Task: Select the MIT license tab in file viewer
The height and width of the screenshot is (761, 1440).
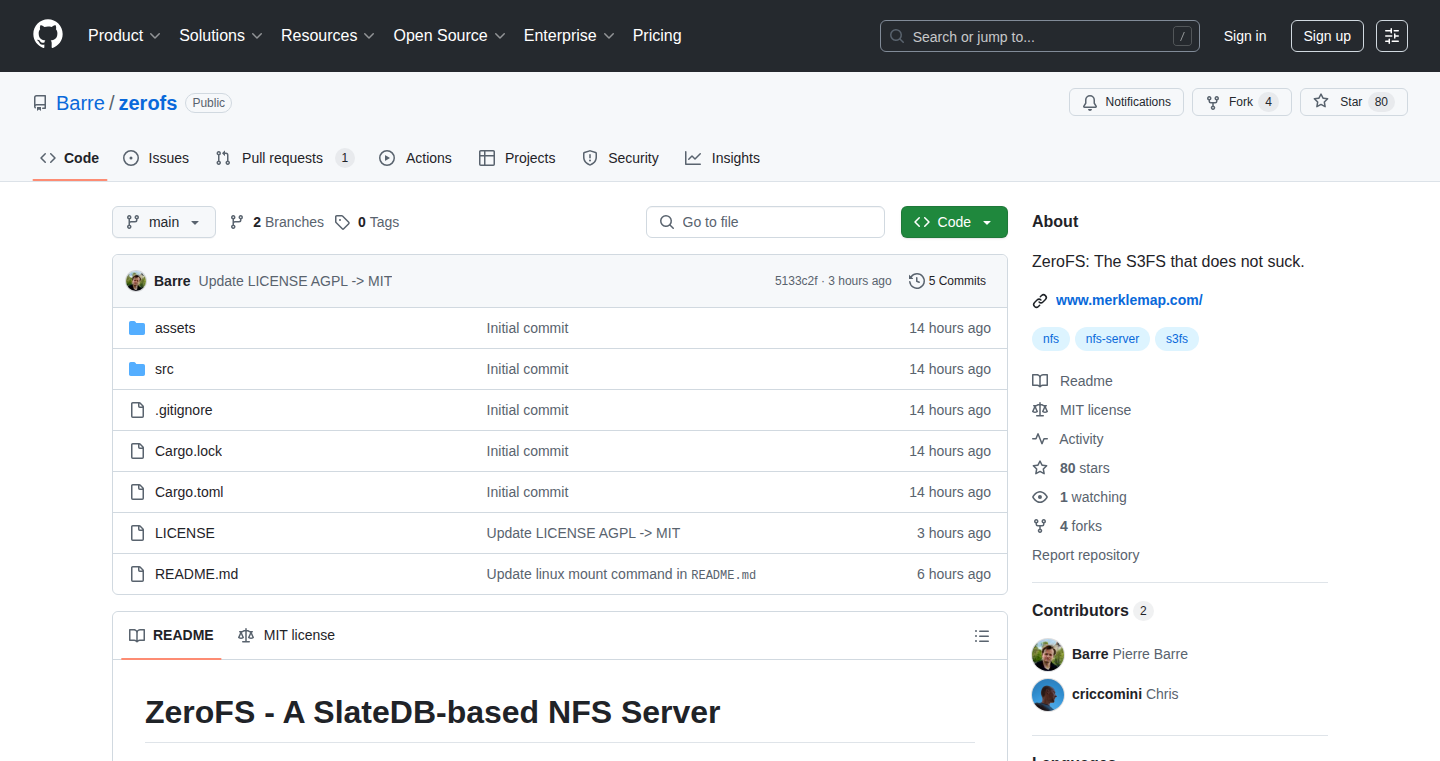Action: 287,635
